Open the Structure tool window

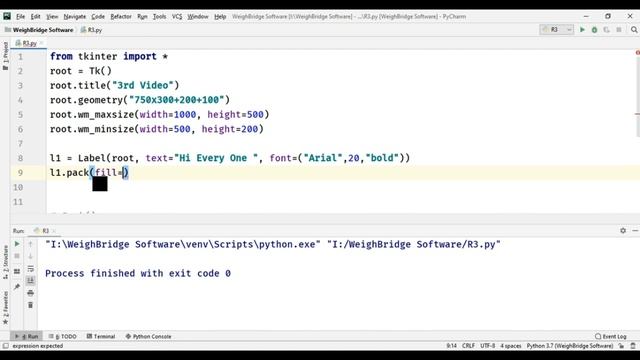(x=5, y=262)
